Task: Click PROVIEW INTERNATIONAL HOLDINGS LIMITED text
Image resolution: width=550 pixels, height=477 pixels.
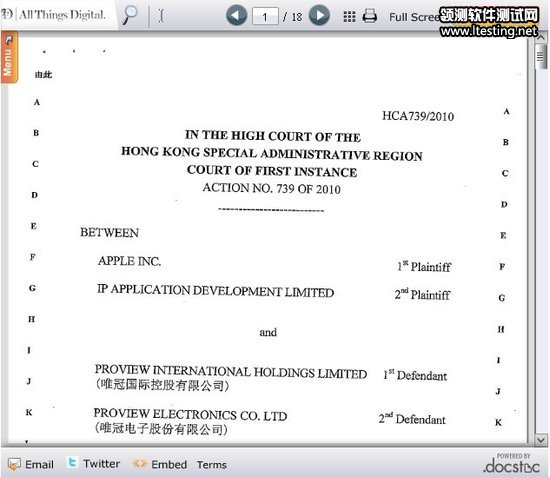Action: tap(231, 372)
